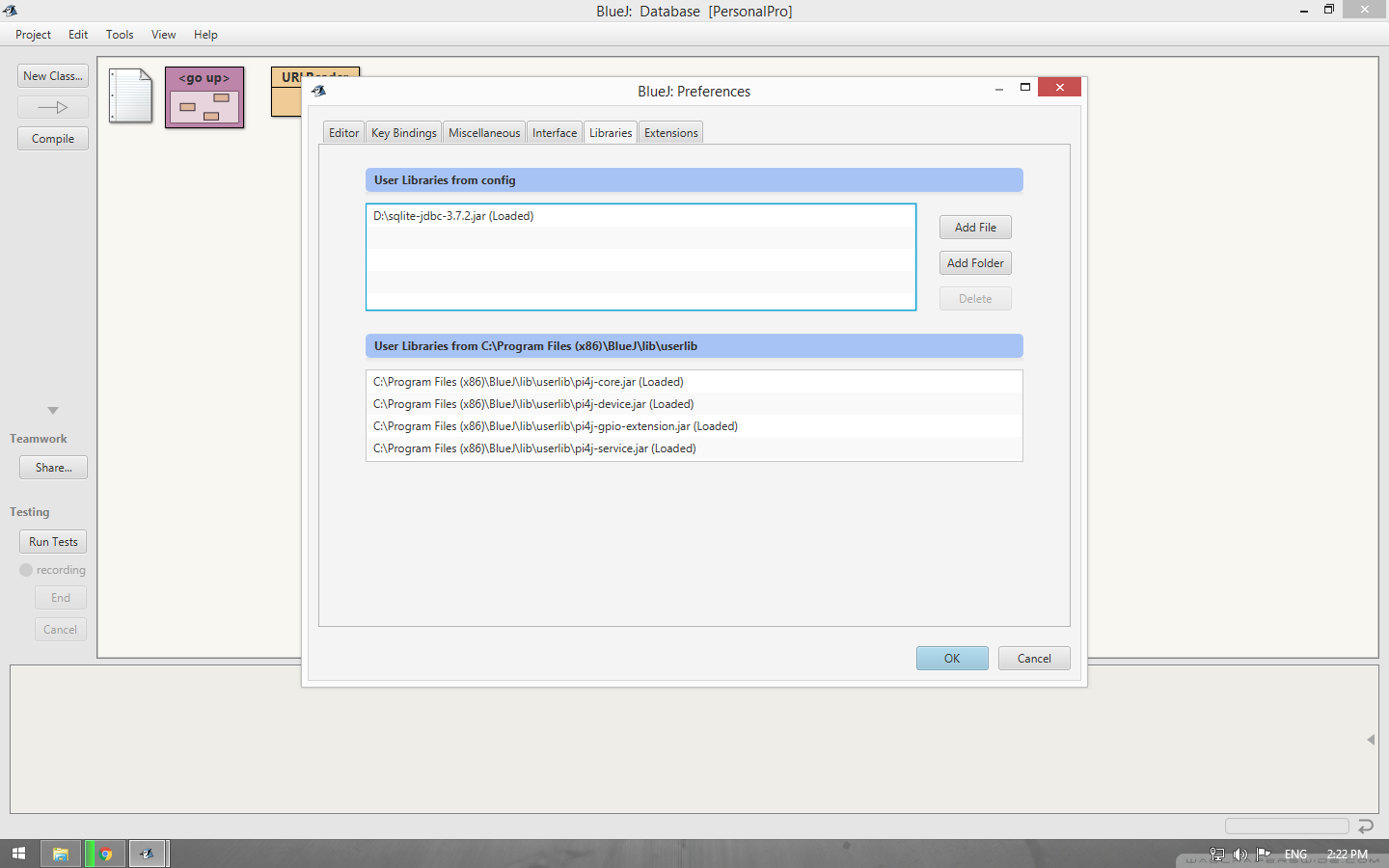Click the ENG language indicator

pos(1295,854)
